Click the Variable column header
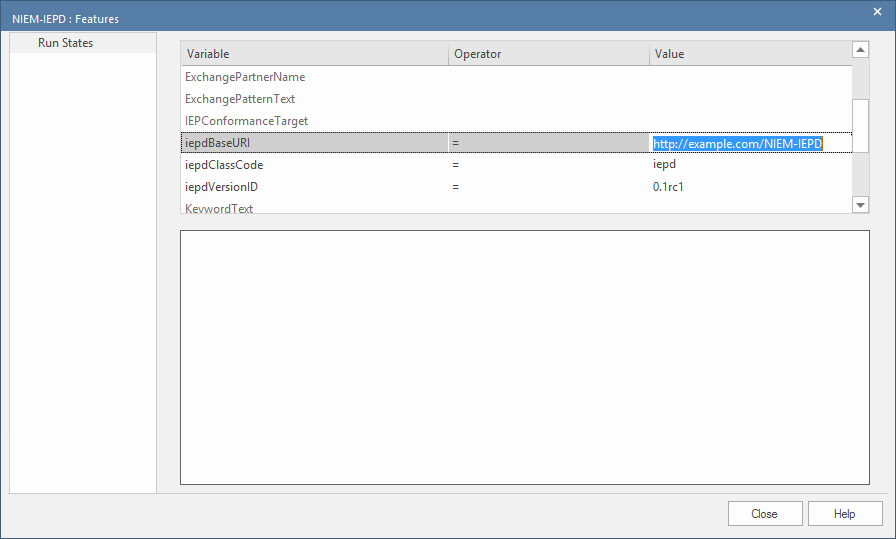896x539 pixels. pyautogui.click(x=314, y=54)
